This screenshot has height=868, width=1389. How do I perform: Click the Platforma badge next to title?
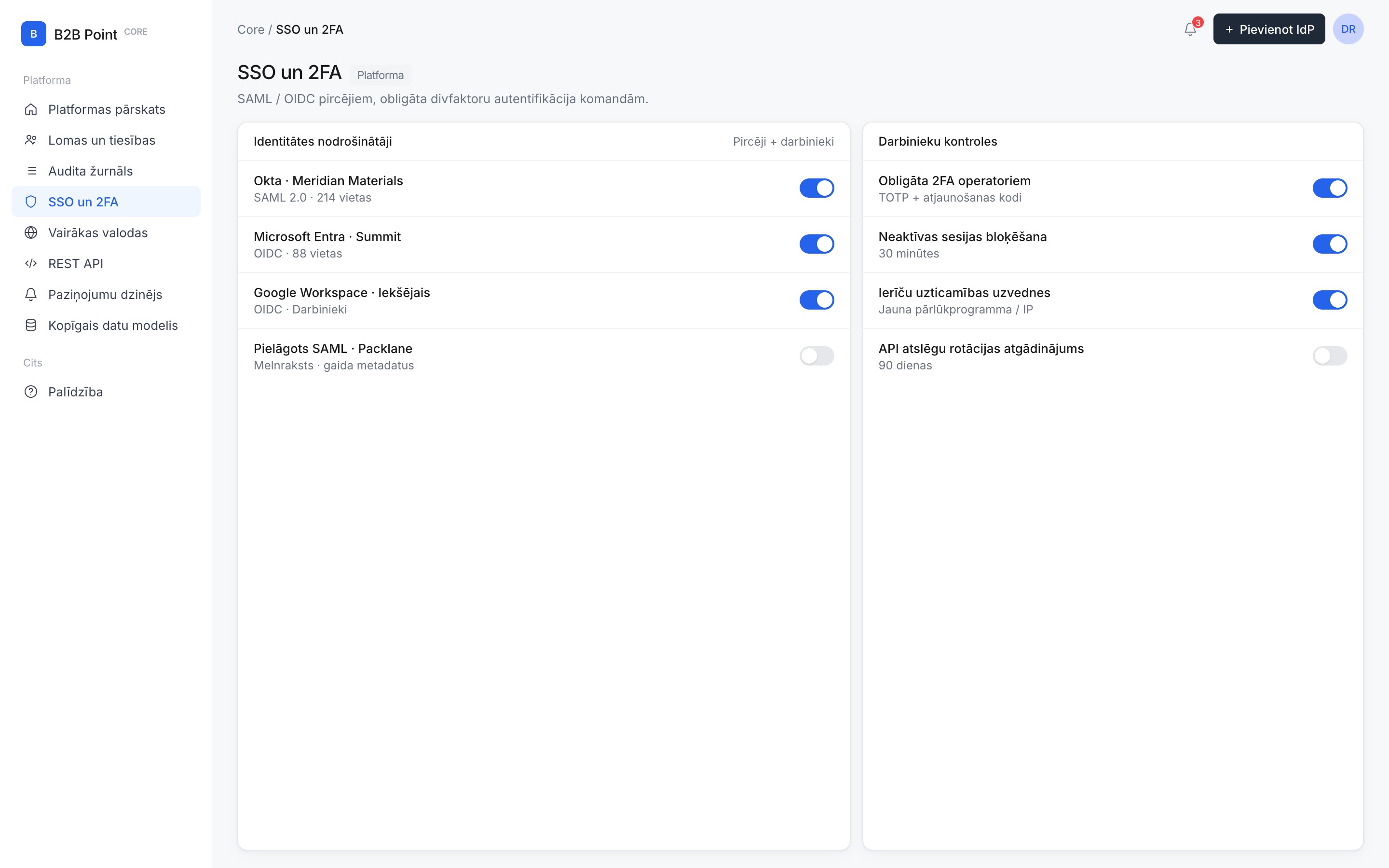tap(380, 75)
